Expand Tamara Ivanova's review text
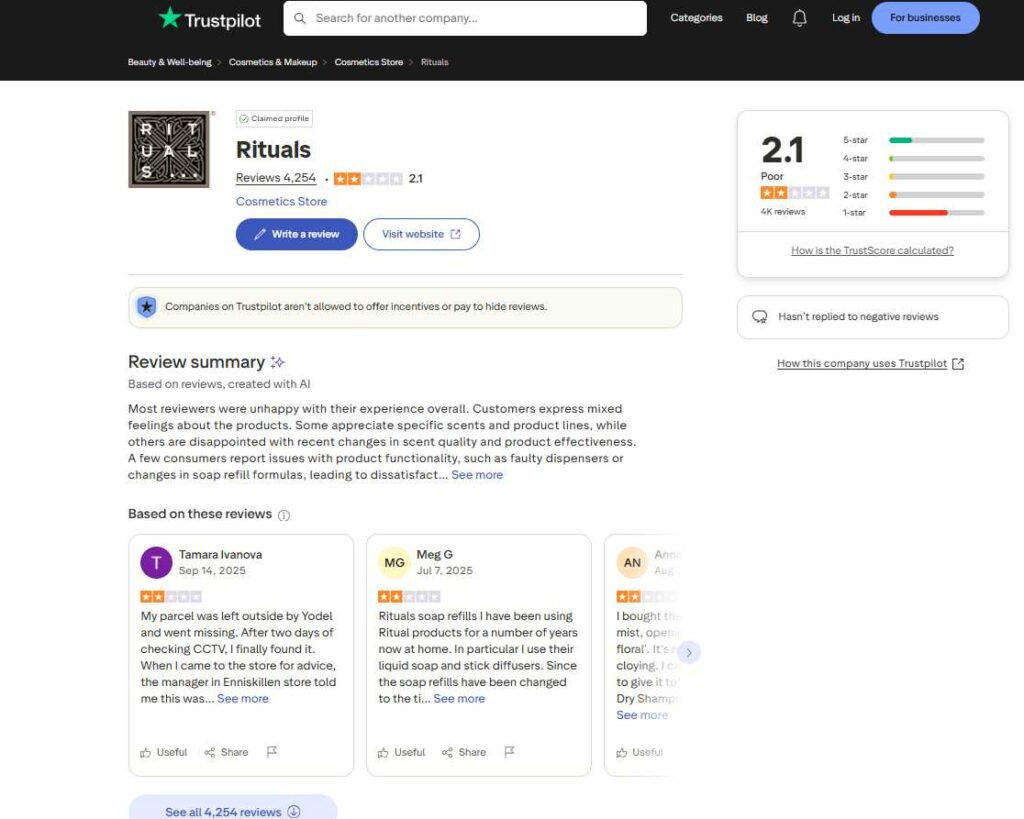1024x819 pixels. pyautogui.click(x=243, y=698)
